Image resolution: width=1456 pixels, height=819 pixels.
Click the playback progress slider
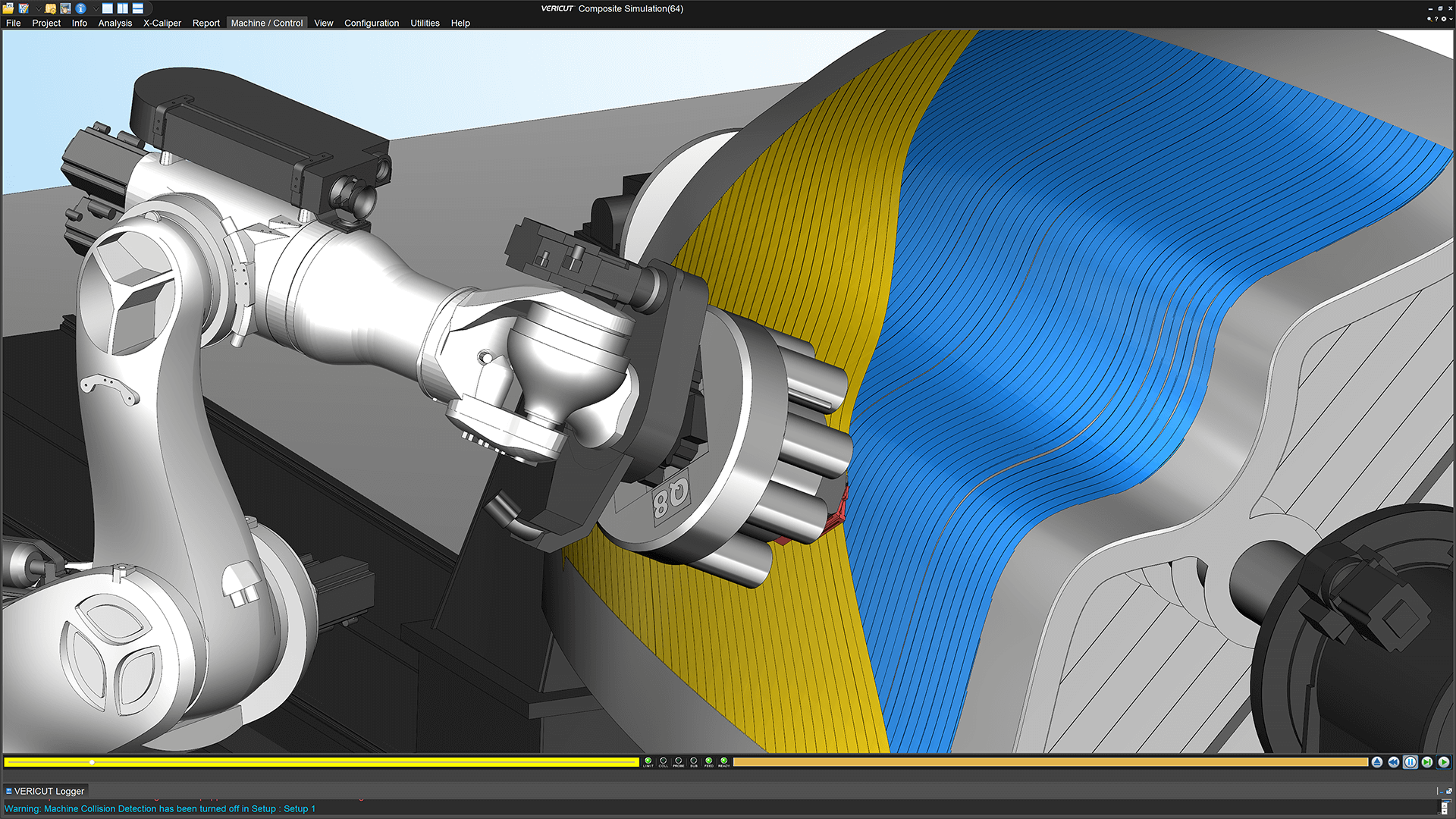89,762
